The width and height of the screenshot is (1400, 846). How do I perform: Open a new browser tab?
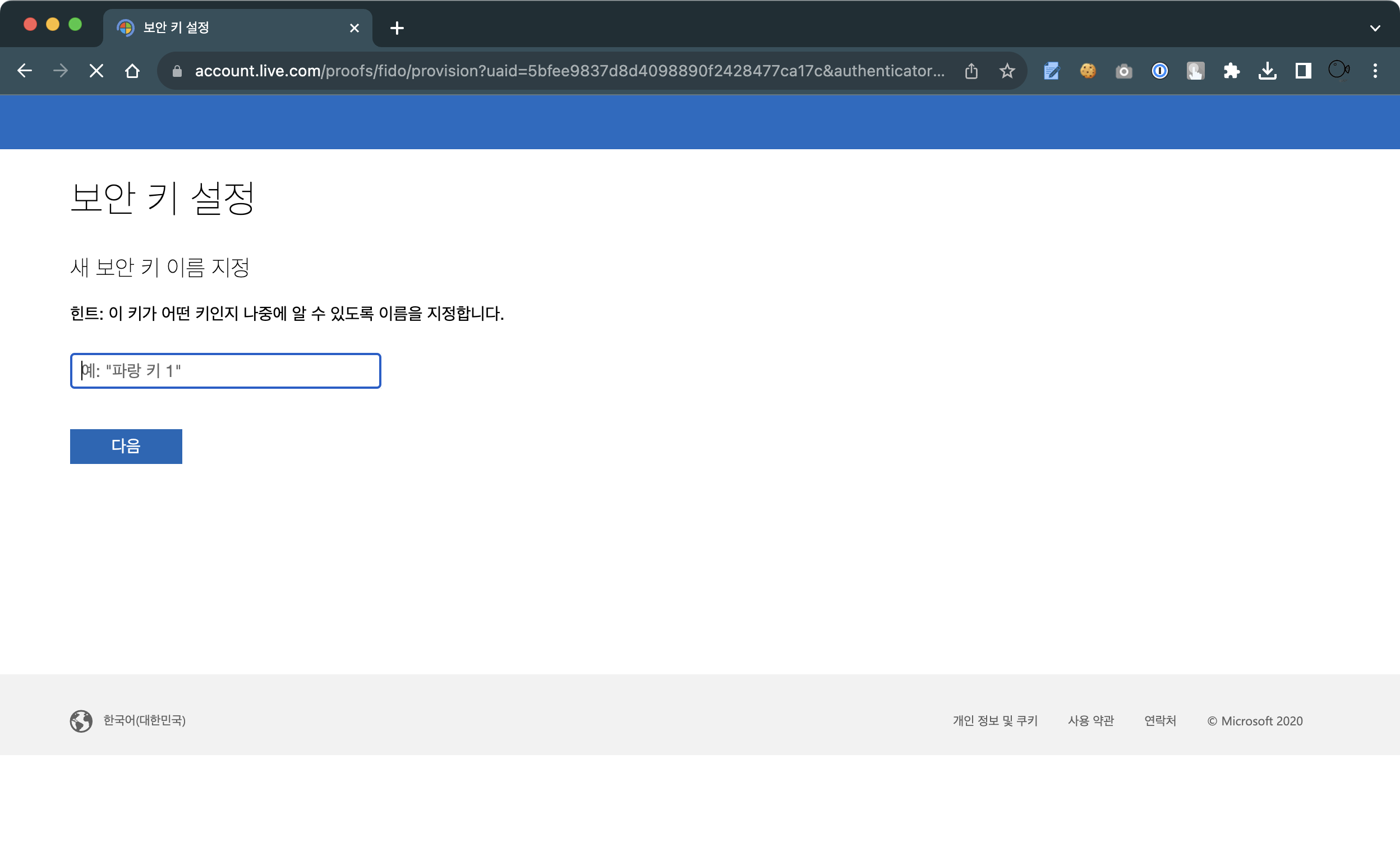pos(397,27)
